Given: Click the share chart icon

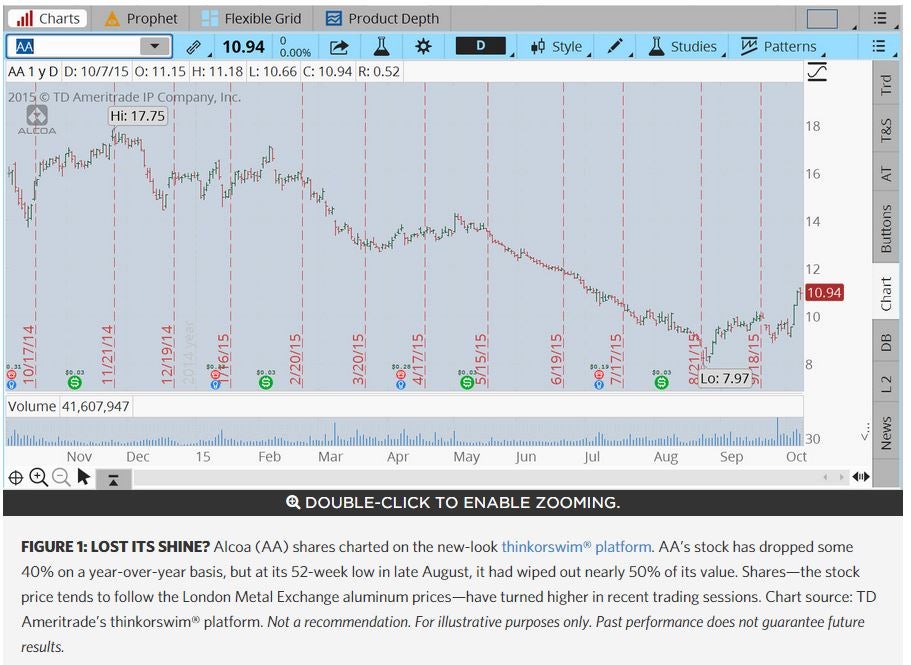Looking at the screenshot, I should tap(339, 46).
